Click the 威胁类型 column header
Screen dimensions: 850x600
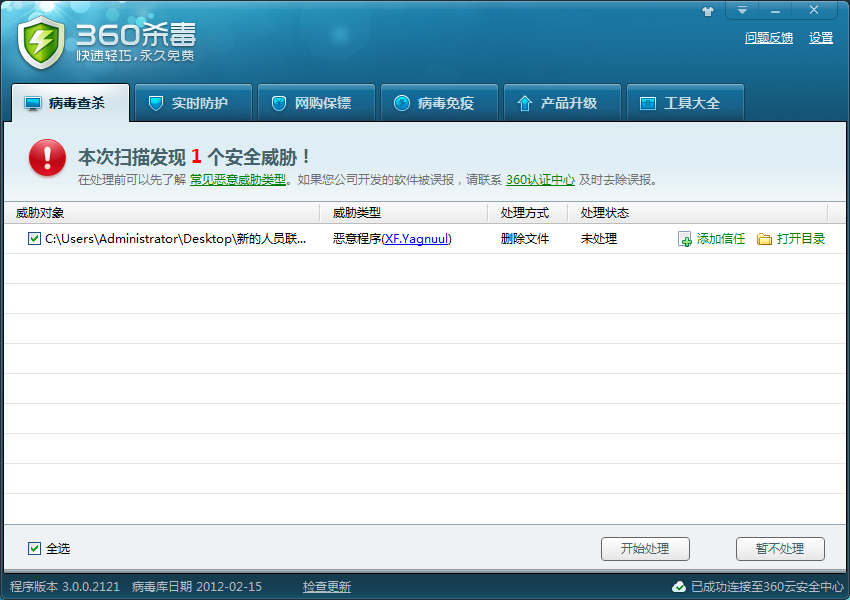tap(404, 213)
